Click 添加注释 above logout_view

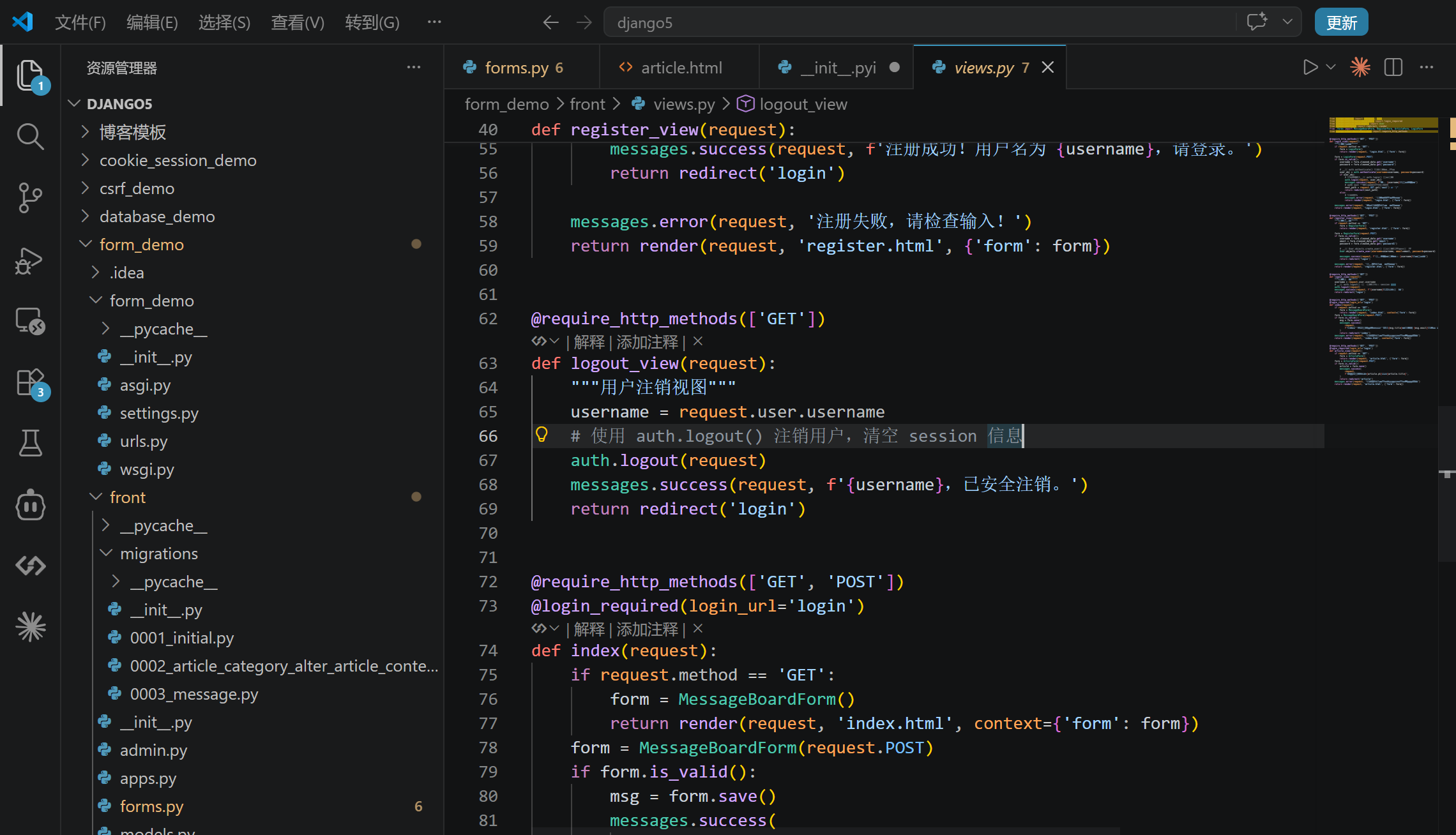[x=647, y=342]
